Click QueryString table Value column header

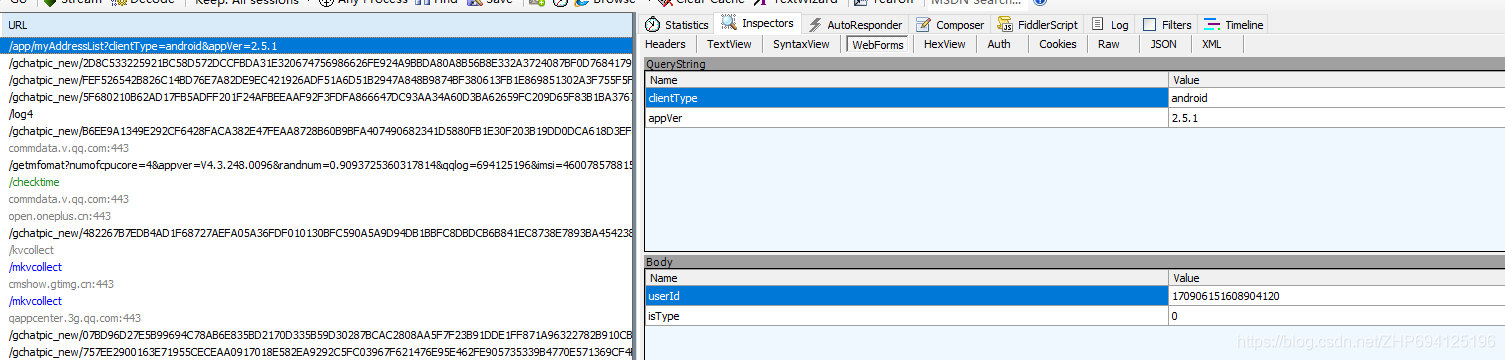click(1336, 79)
